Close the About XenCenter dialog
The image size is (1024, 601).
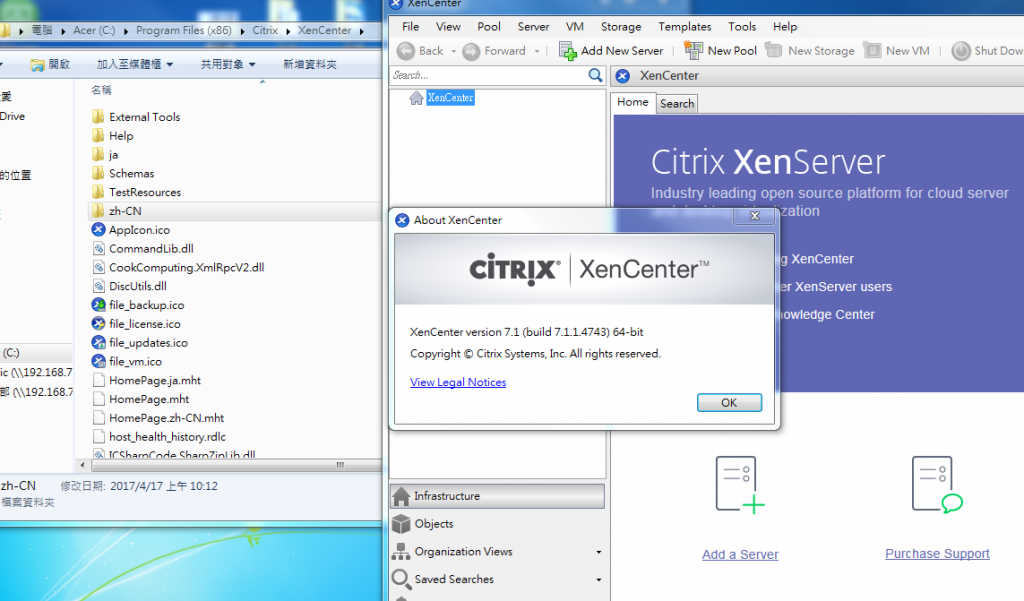coord(754,216)
